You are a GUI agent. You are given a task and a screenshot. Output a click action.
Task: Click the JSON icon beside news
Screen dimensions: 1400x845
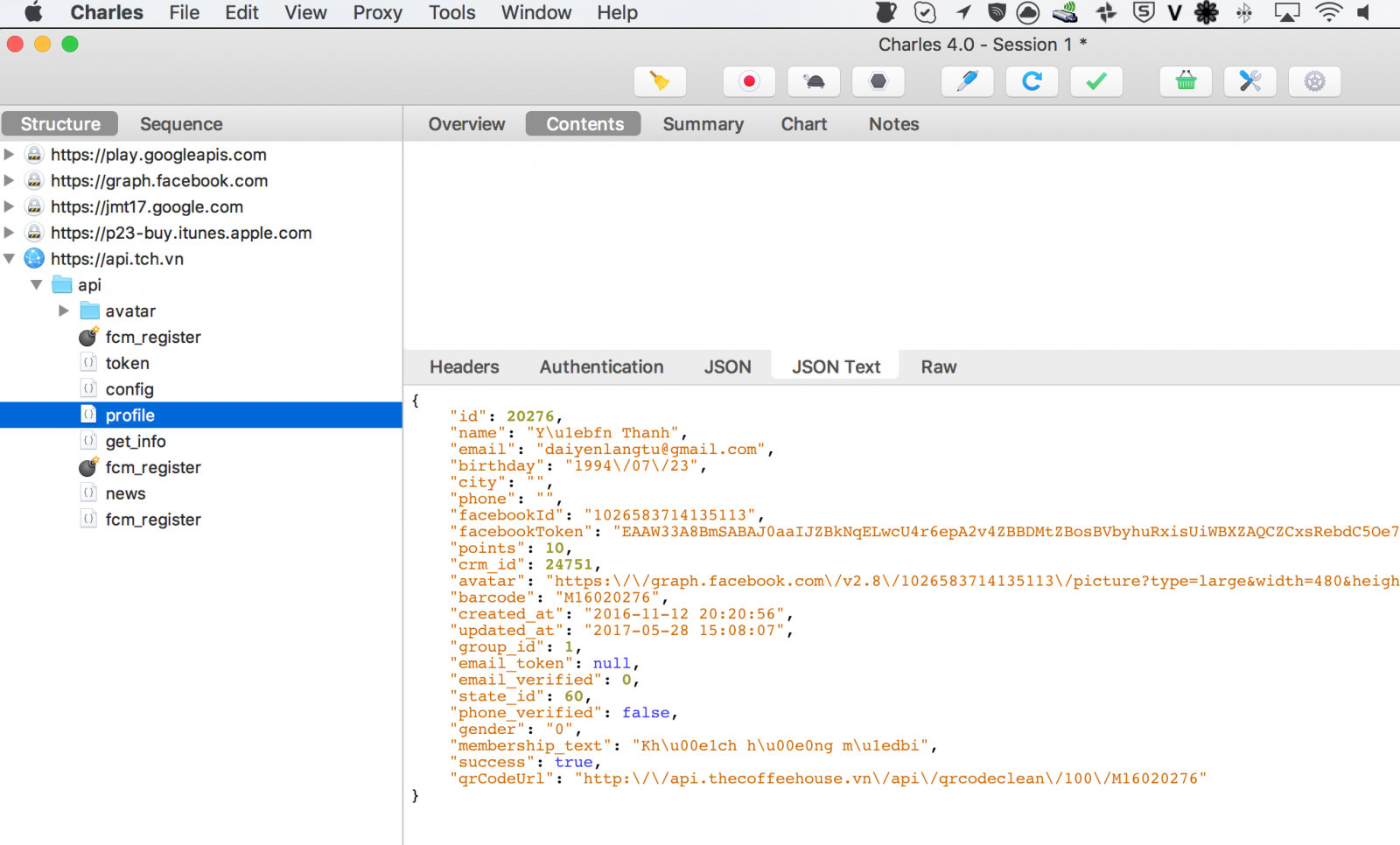tap(88, 493)
